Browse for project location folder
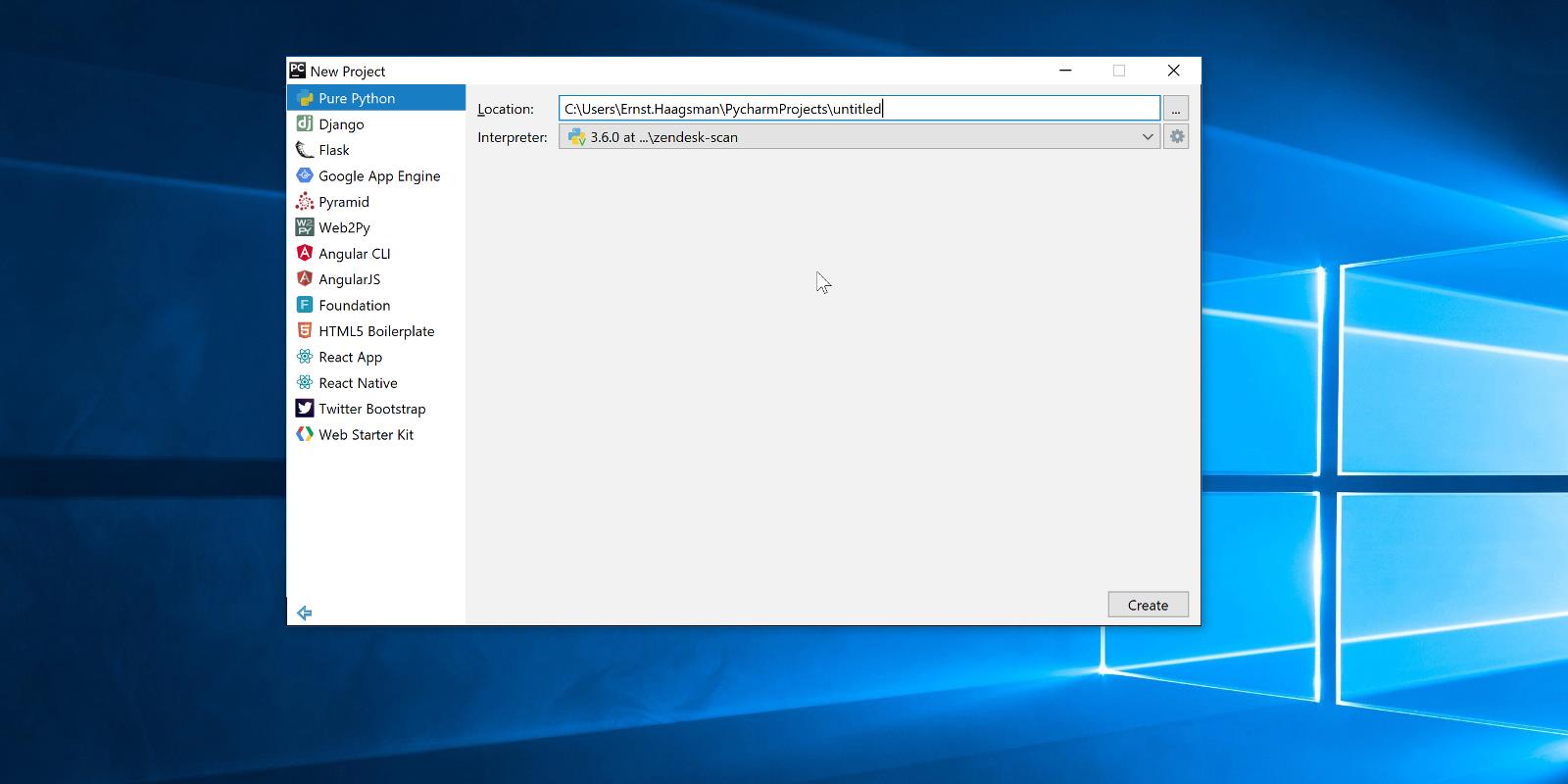 coord(1176,109)
